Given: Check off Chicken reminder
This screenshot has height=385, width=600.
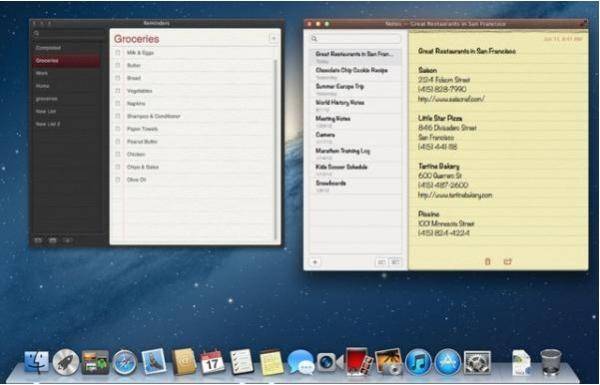Looking at the screenshot, I should (x=118, y=154).
